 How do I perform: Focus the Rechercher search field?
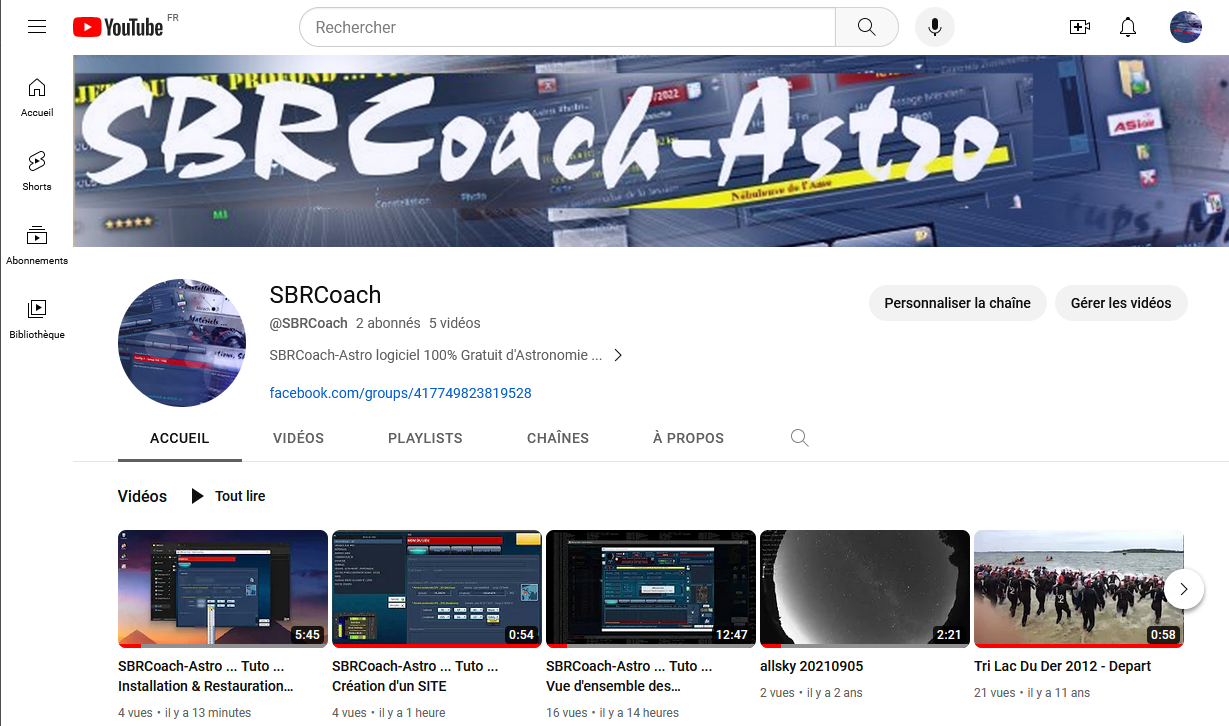click(567, 27)
